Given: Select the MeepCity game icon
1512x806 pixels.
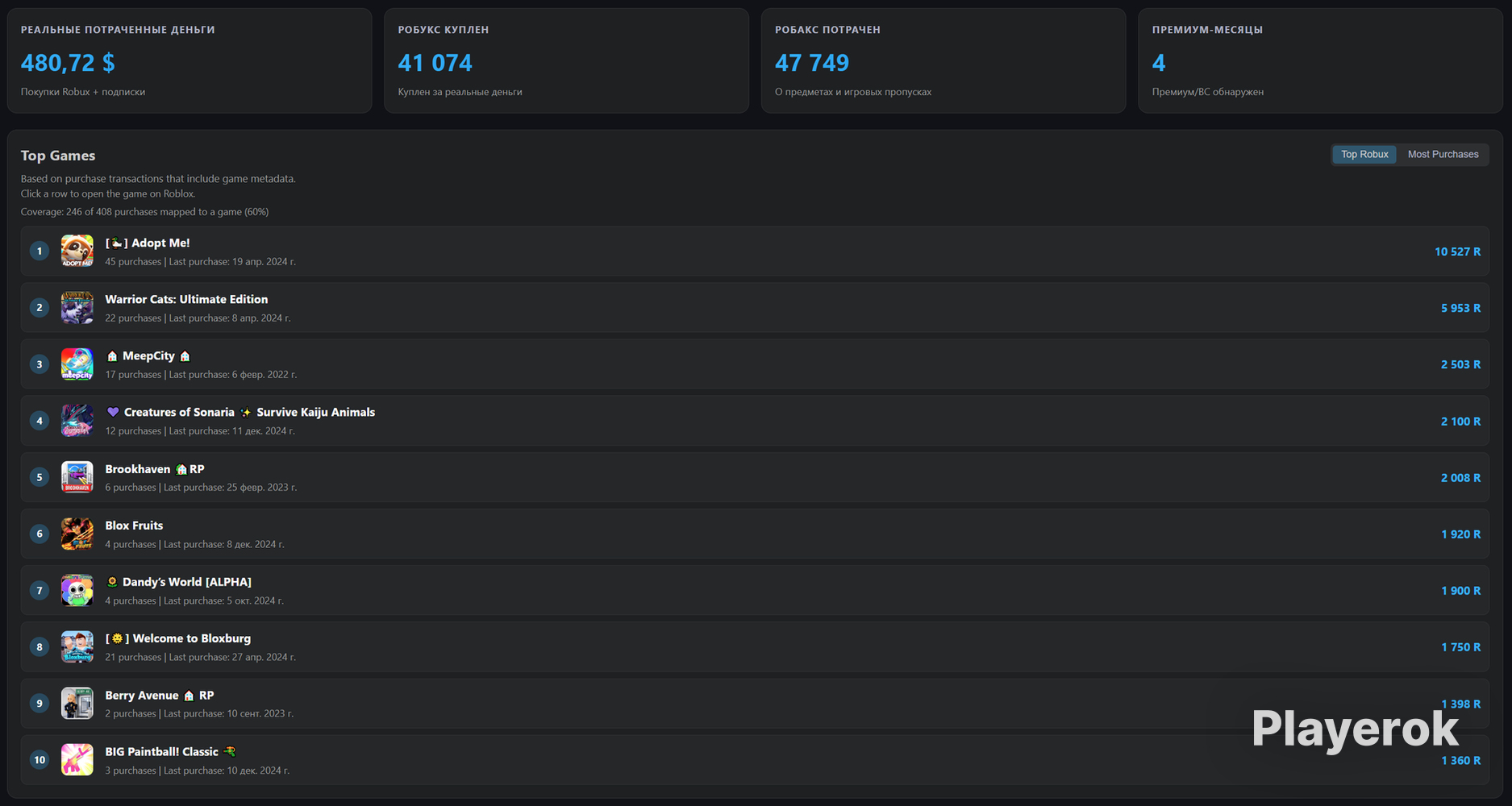Looking at the screenshot, I should click(77, 364).
